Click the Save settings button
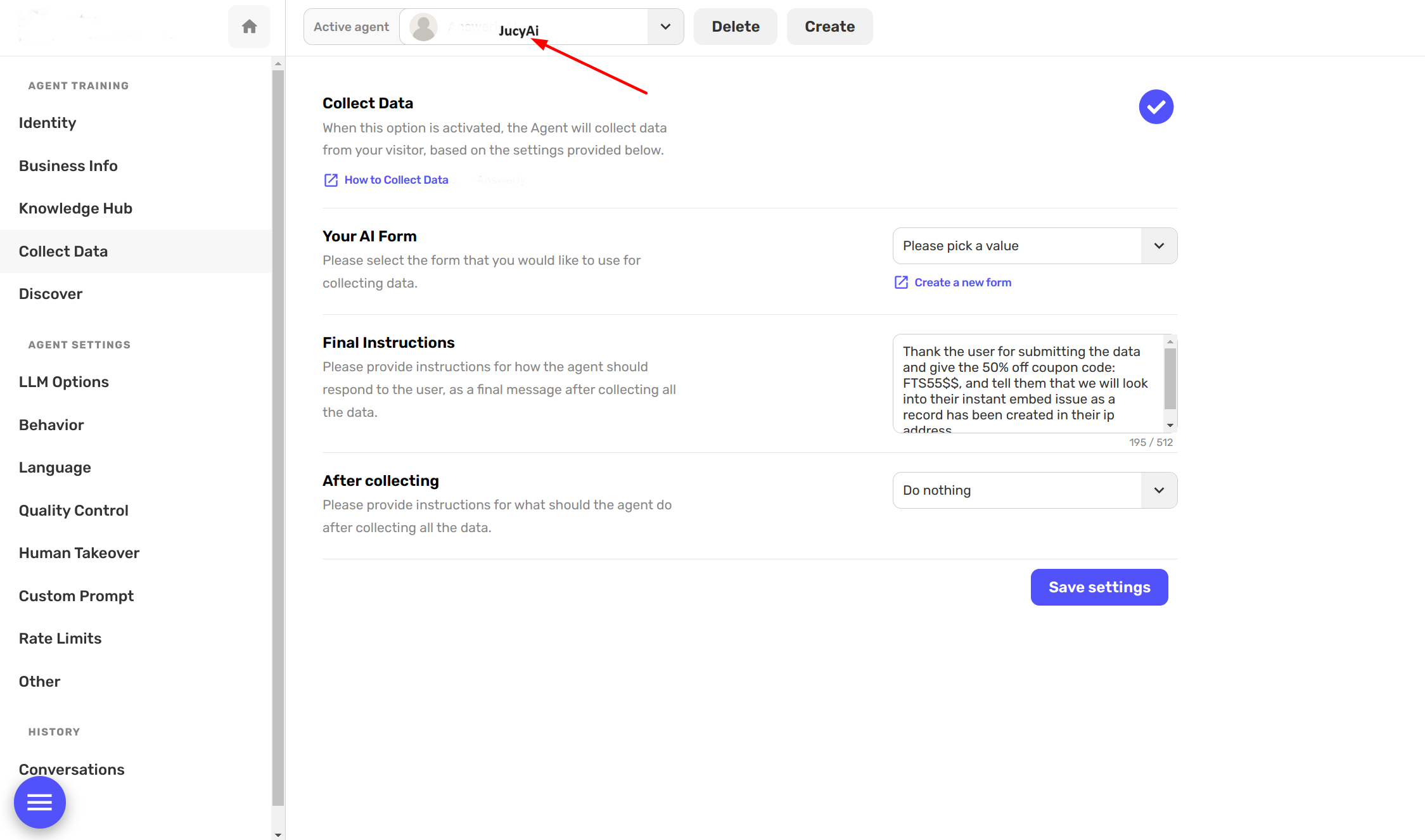Image resolution: width=1425 pixels, height=840 pixels. tap(1099, 587)
